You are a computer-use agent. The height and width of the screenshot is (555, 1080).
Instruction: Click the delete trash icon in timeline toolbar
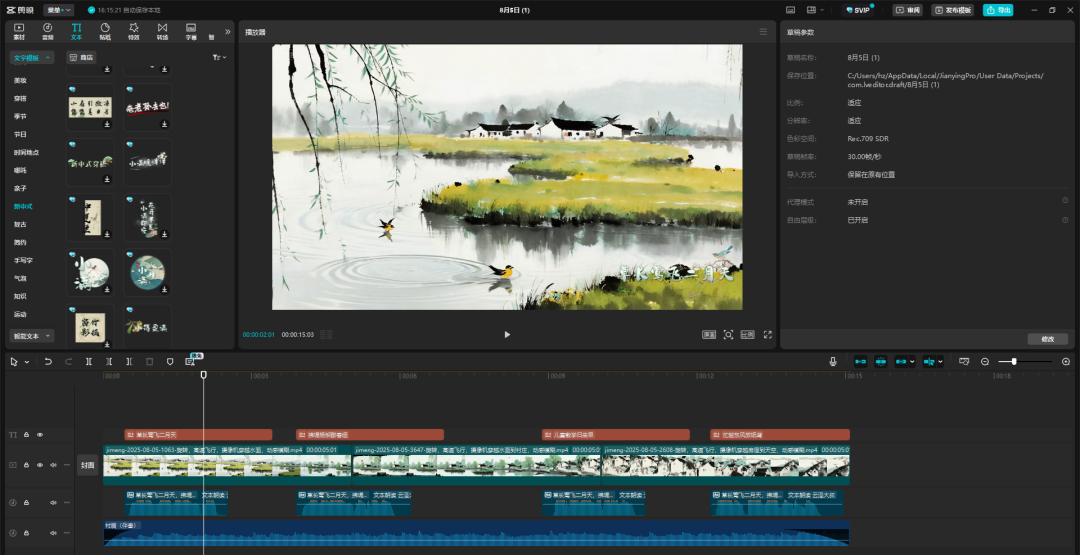(x=149, y=361)
